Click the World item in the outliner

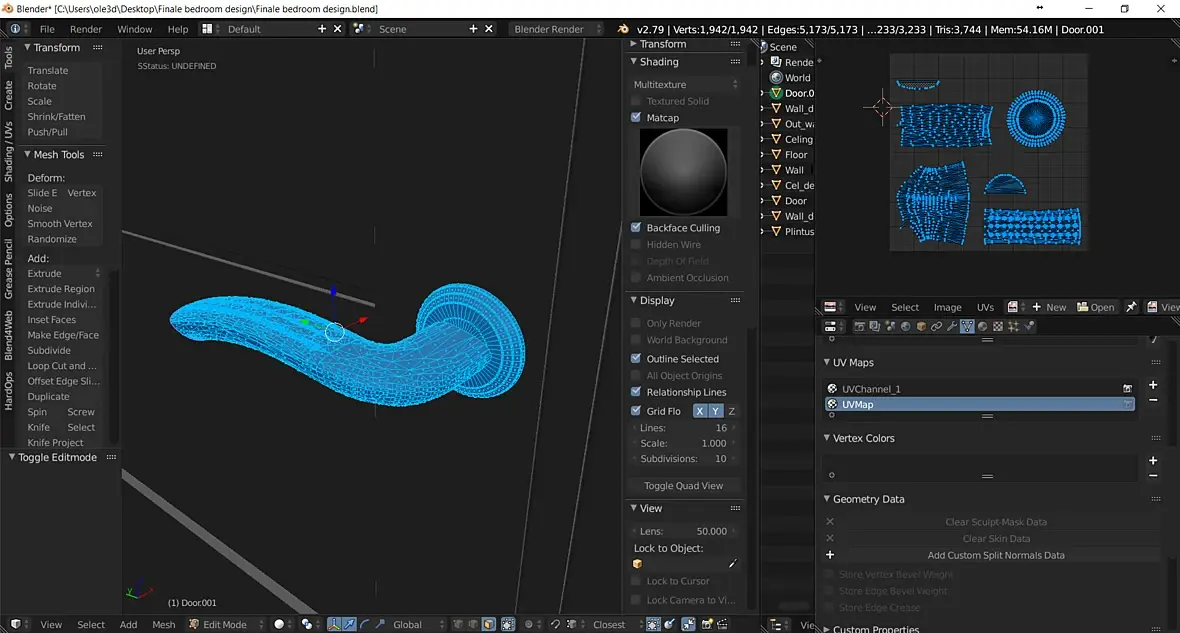[797, 78]
